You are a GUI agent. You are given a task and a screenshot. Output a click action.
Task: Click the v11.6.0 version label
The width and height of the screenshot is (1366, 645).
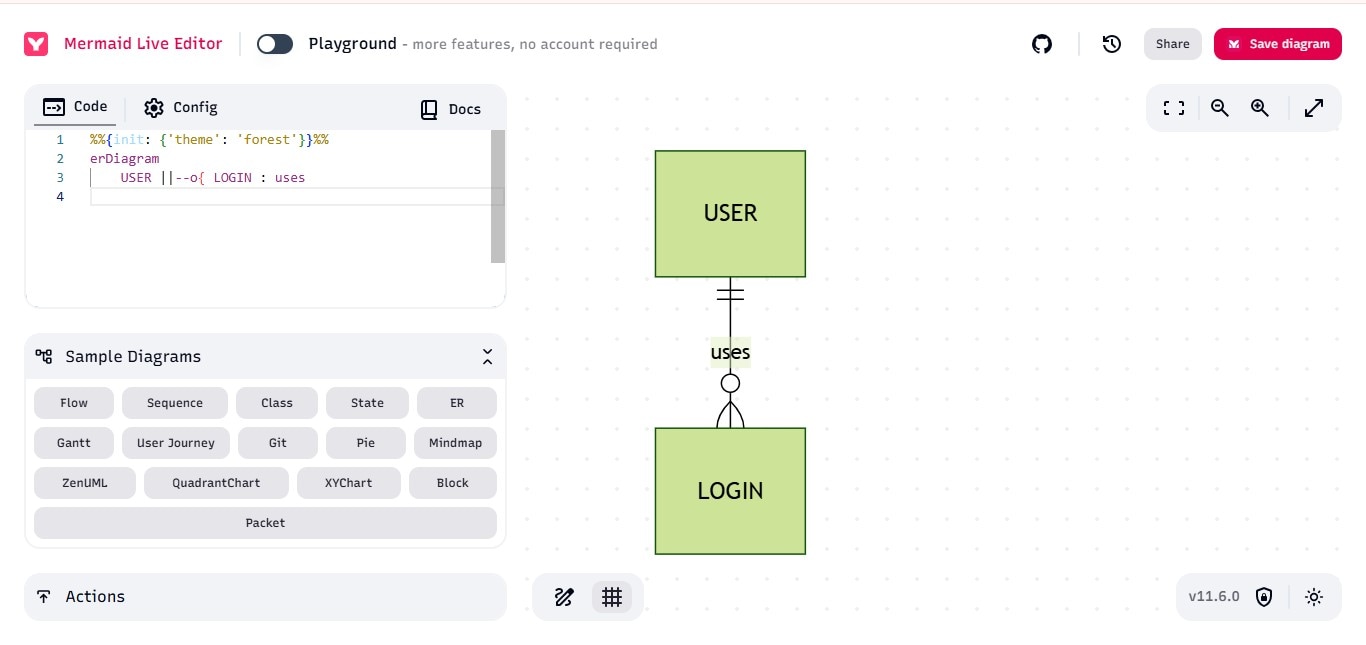pos(1214,597)
